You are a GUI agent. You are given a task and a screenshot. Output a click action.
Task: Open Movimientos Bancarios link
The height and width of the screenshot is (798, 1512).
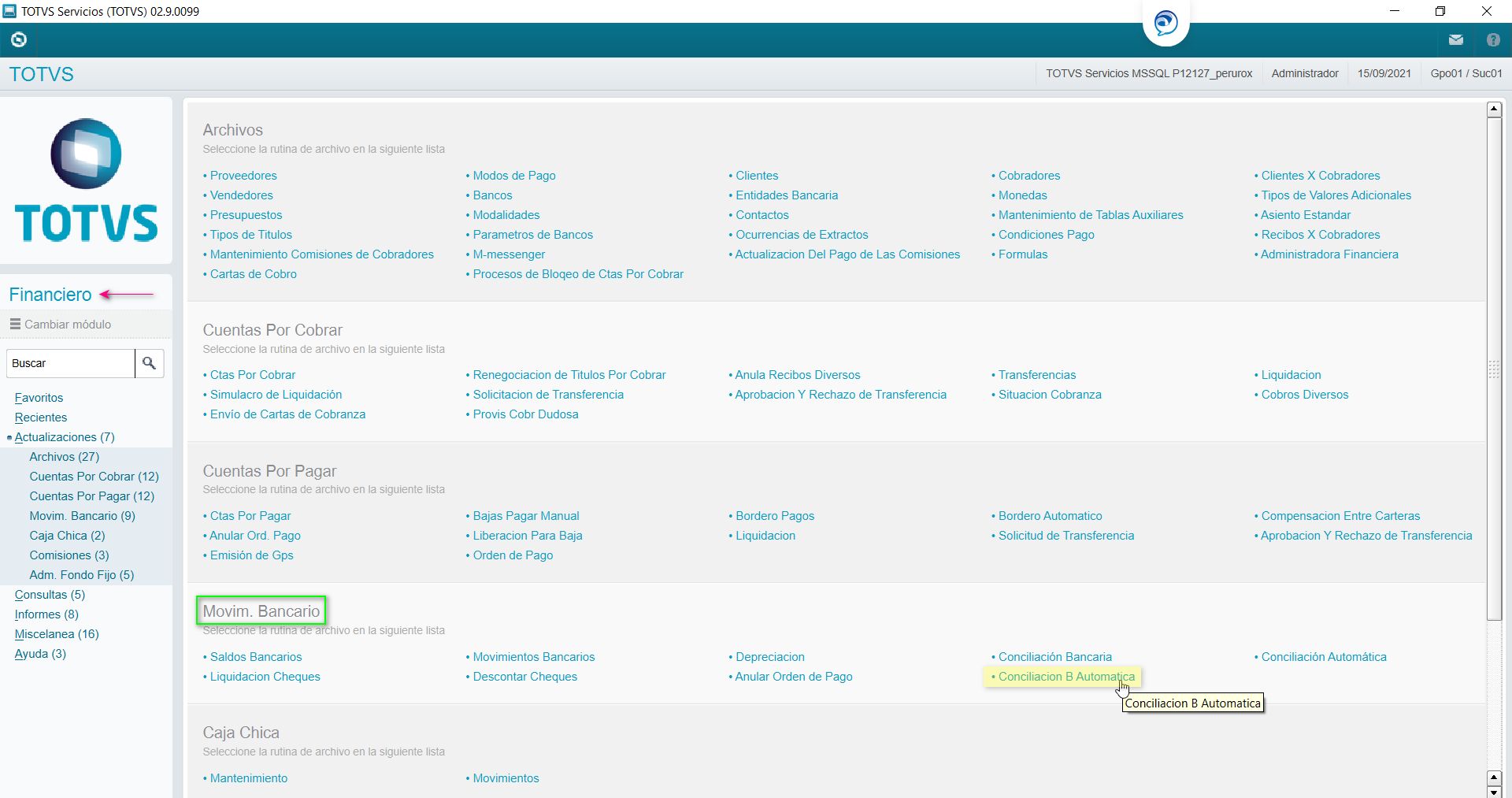(x=534, y=657)
